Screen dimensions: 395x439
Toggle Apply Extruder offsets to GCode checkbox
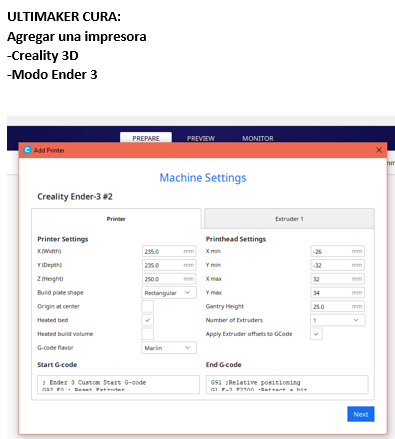pyautogui.click(x=316, y=334)
